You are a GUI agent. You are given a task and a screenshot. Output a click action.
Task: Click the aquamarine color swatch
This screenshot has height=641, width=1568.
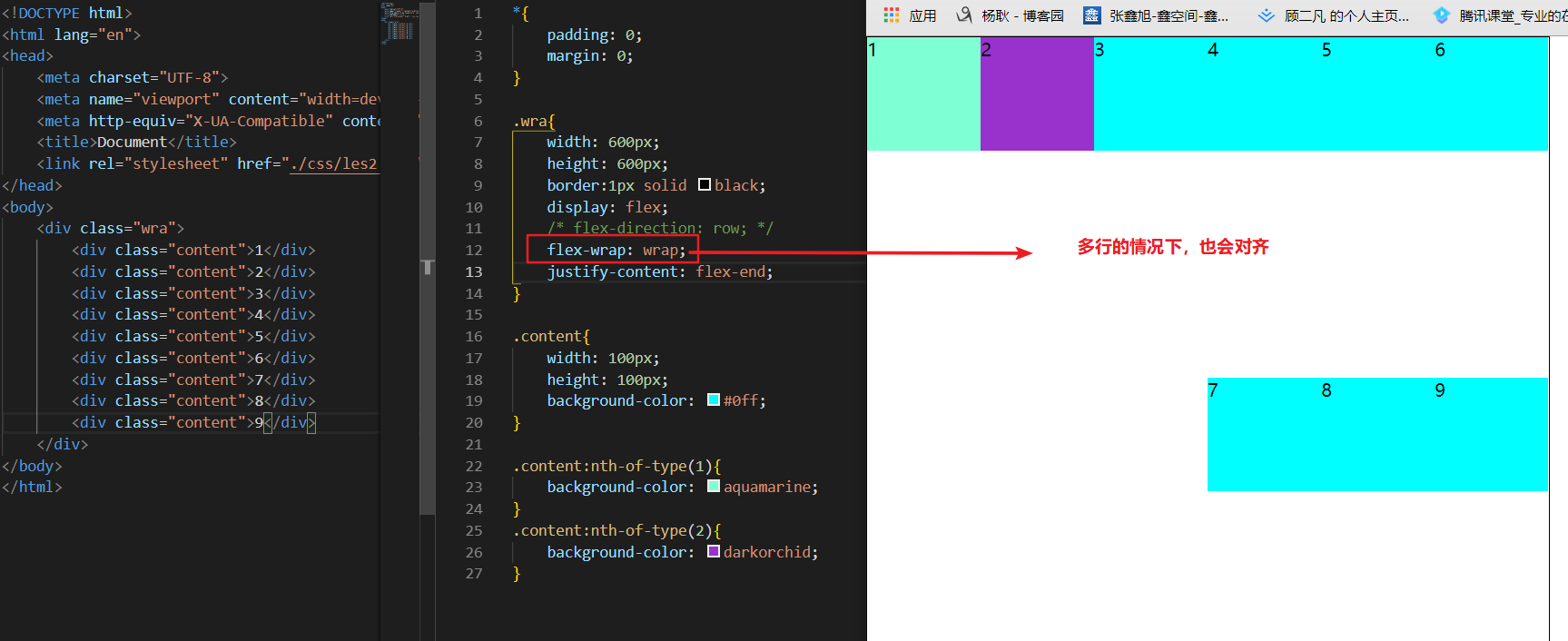click(x=714, y=487)
